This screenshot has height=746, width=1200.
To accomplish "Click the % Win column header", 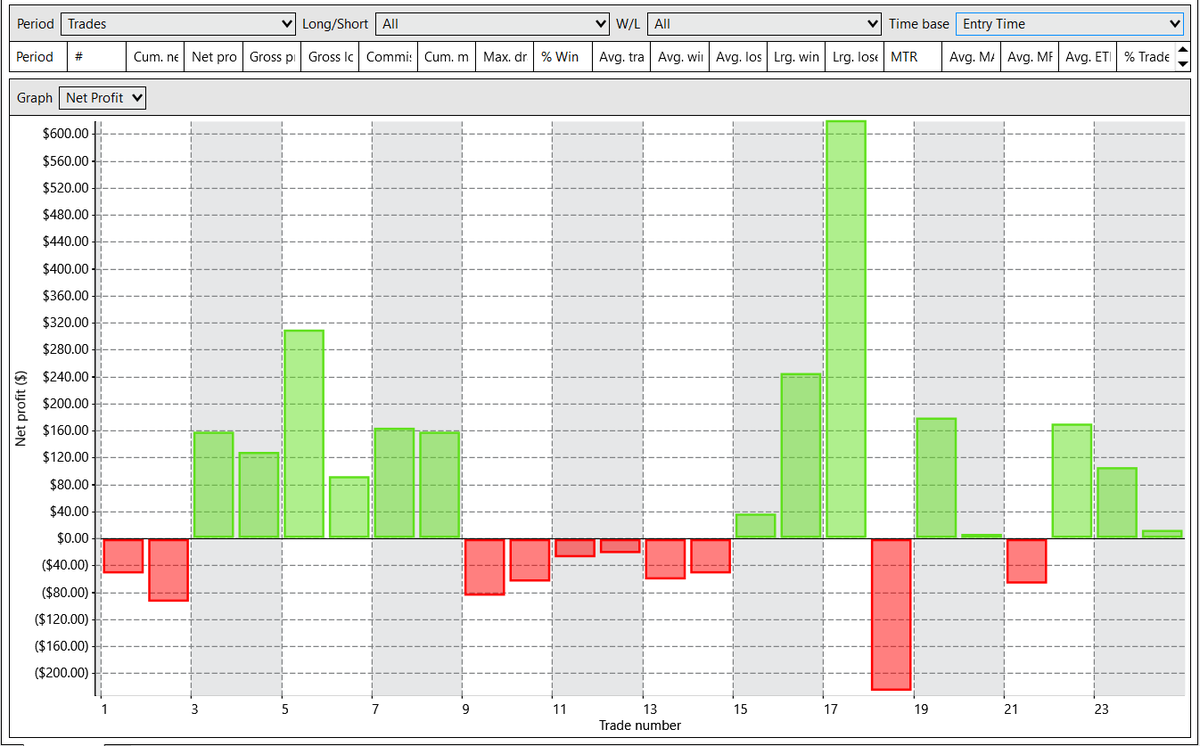I will tap(563, 57).
